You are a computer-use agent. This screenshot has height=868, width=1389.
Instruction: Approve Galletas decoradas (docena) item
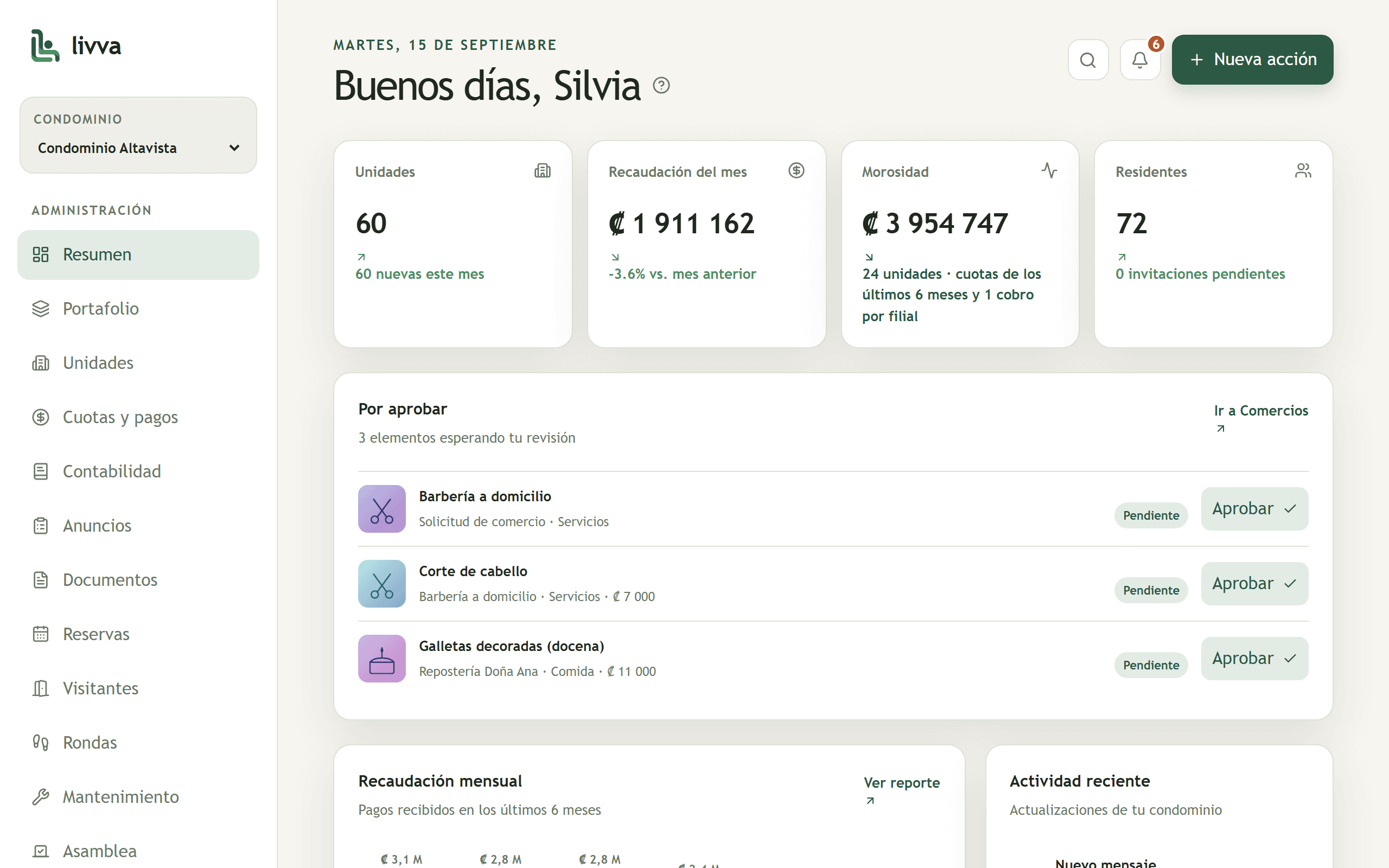tap(1254, 659)
